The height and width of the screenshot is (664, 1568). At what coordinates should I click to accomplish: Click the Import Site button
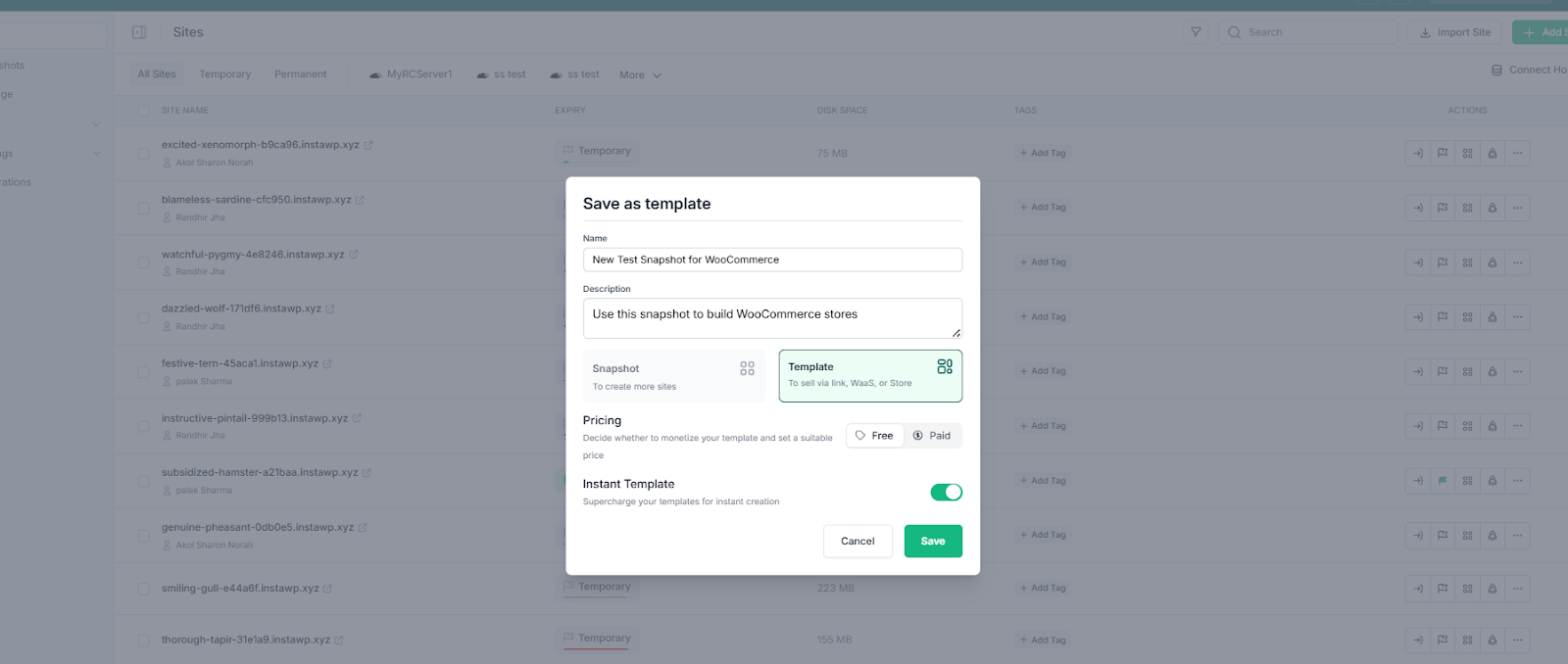(x=1455, y=32)
